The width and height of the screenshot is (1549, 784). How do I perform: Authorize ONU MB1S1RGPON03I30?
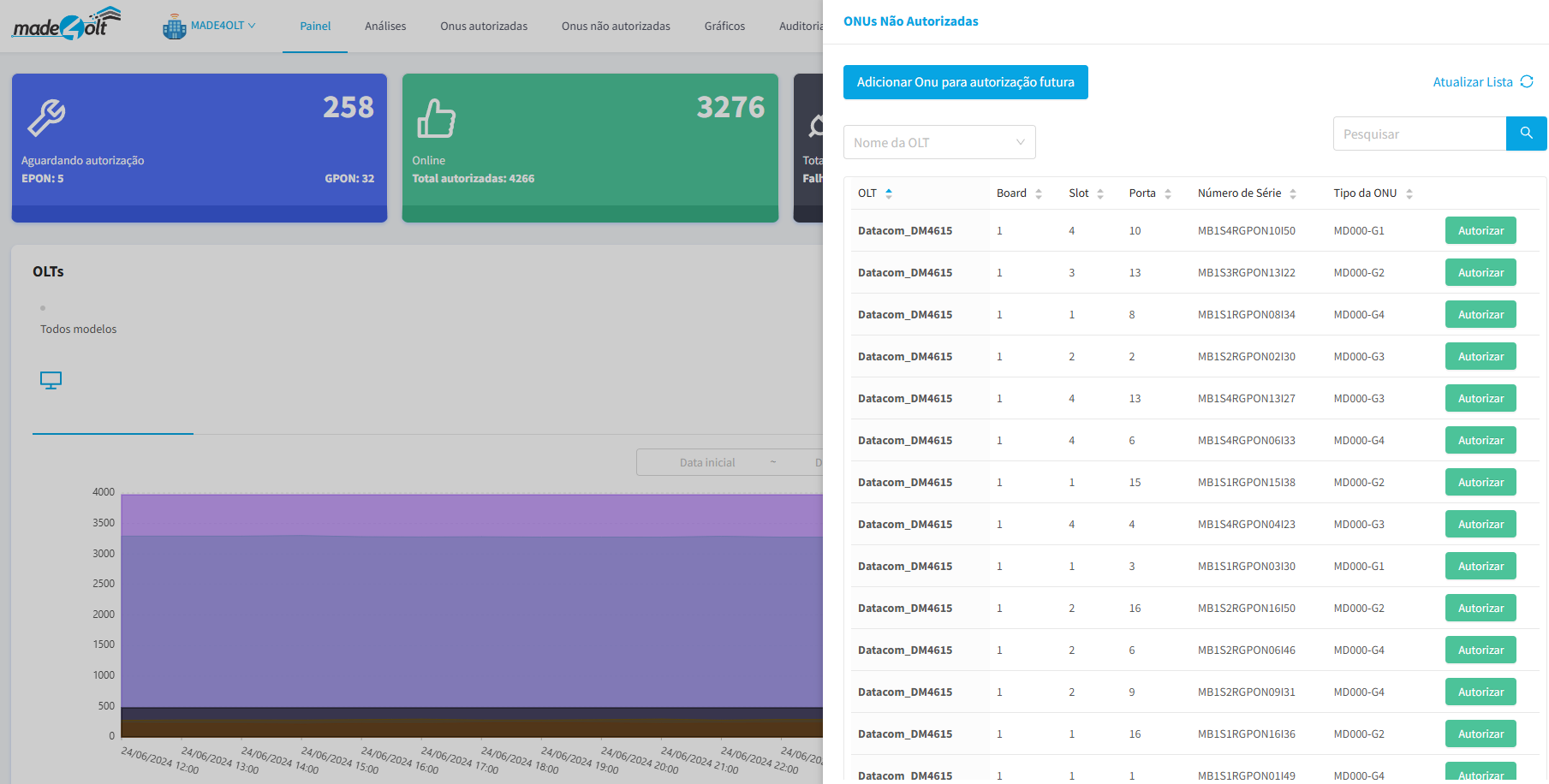[x=1480, y=566]
